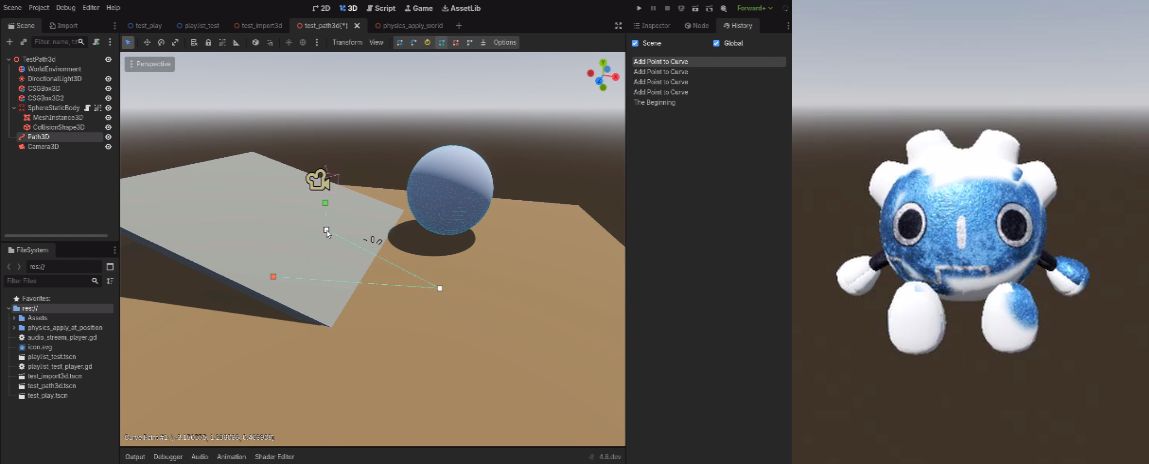1149x464 pixels.
Task: Click the Add Child Node plus icon
Action: [x=10, y=42]
